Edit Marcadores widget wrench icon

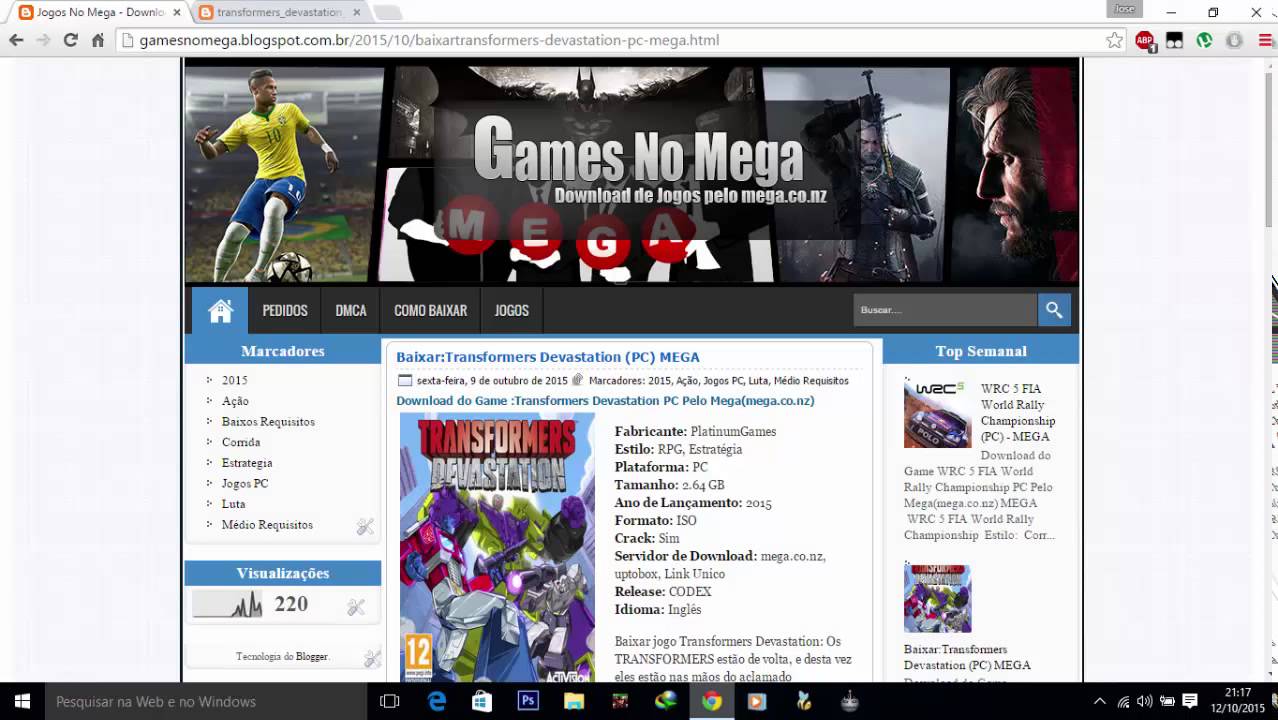click(x=365, y=526)
